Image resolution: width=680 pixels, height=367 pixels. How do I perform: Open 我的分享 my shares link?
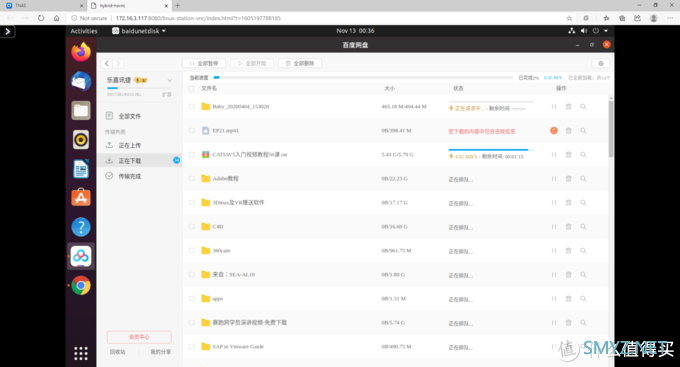point(160,352)
